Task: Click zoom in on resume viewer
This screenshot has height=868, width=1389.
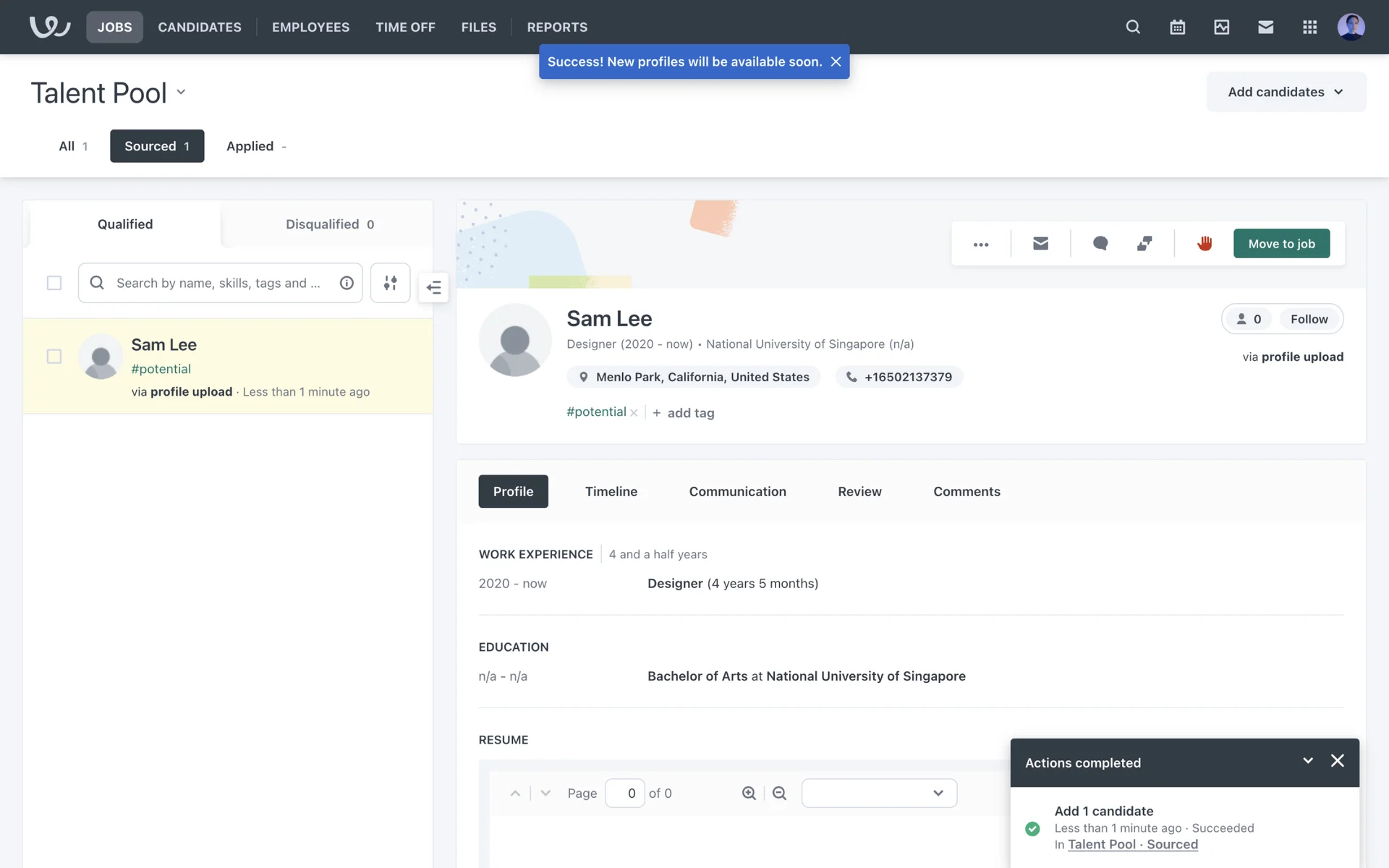Action: (749, 793)
